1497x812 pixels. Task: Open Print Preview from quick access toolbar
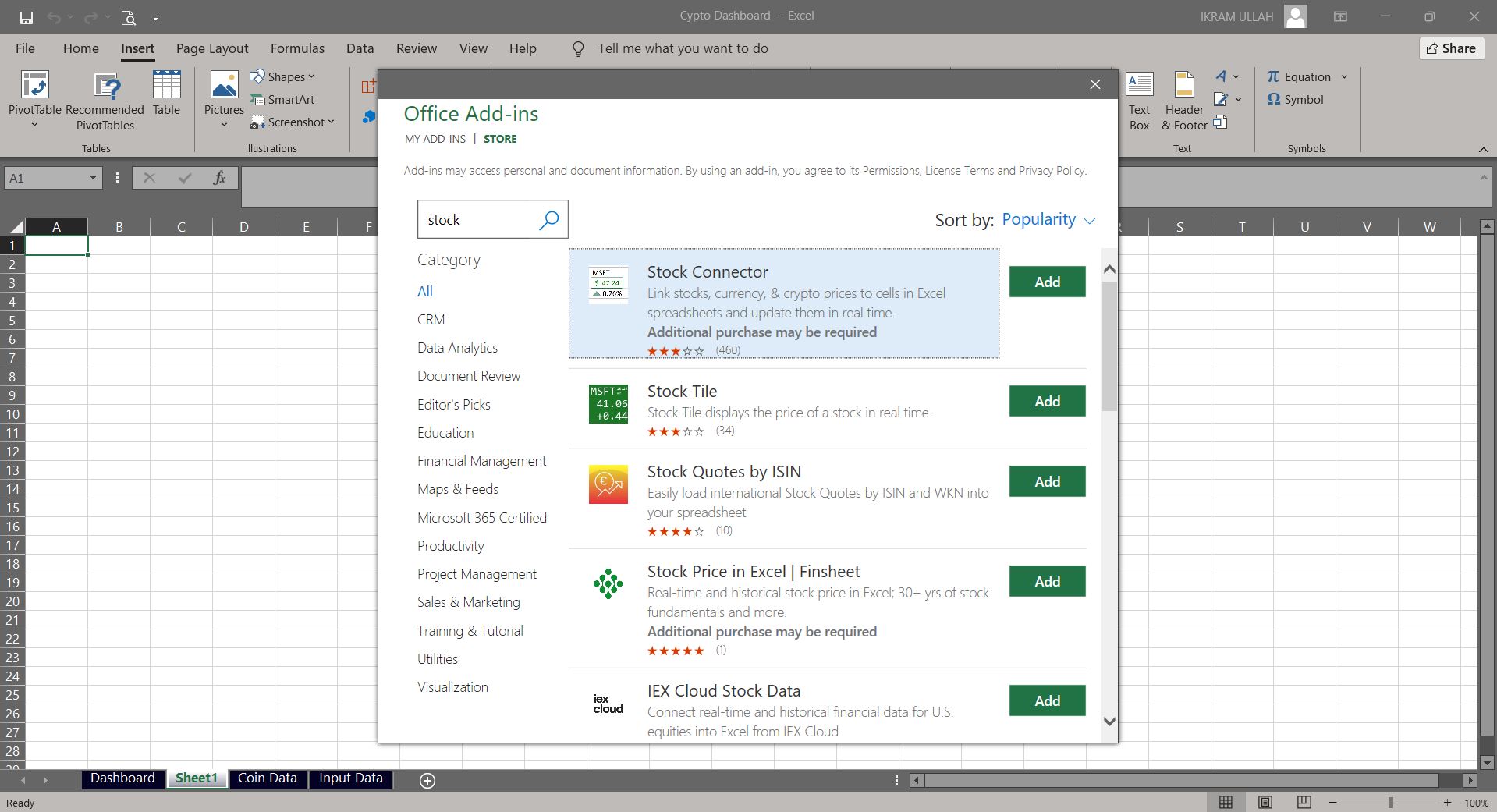[128, 16]
